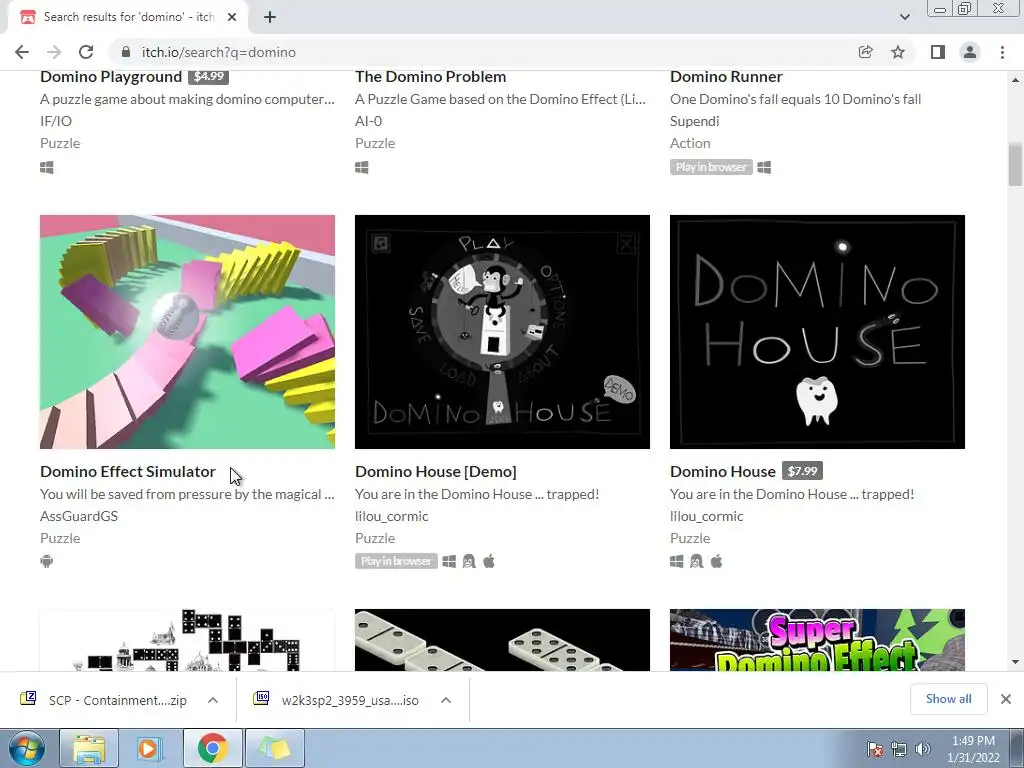Screen dimensions: 1024x768
Task: Bookmark this page with the star icon
Action: click(x=898, y=52)
